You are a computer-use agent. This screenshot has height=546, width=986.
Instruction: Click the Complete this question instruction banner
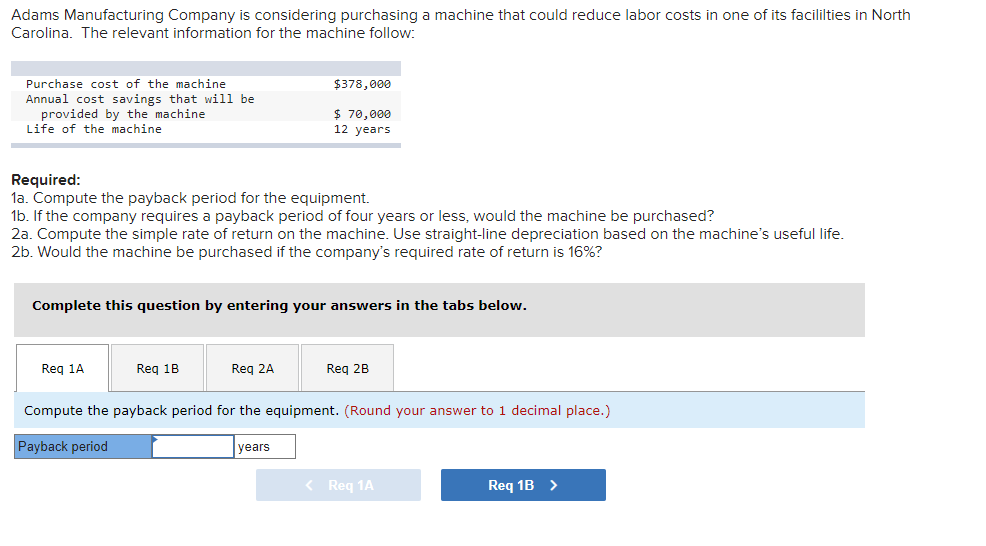[x=439, y=309]
